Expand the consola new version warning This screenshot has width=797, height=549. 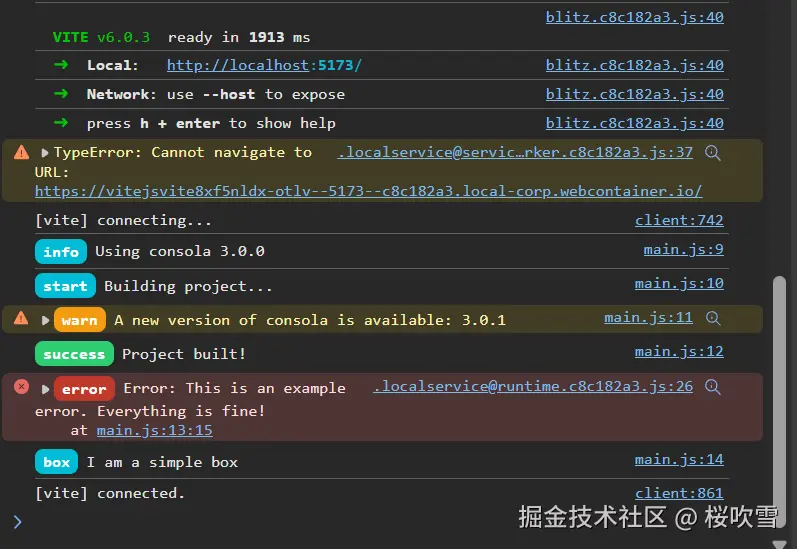tap(45, 320)
